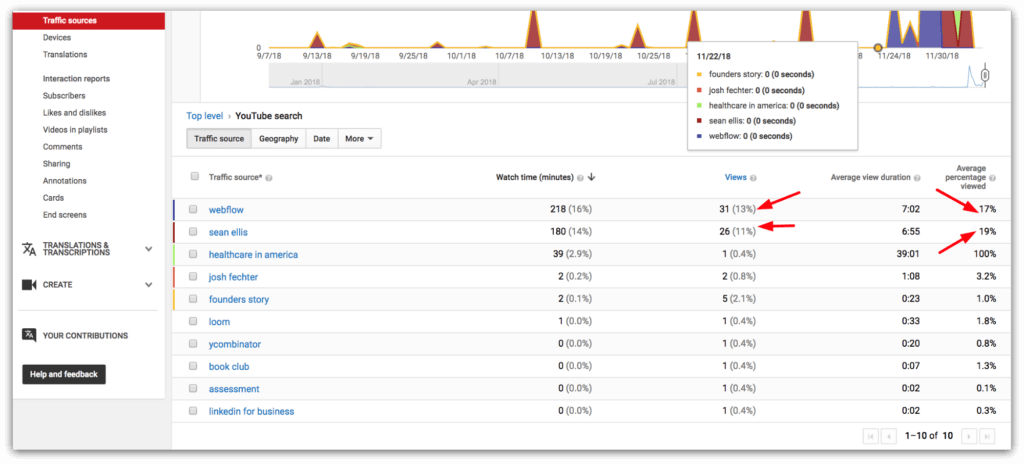Screen dimensions: 1024x464
Task: Click the sort arrow next to Watch time
Action: [x=591, y=177]
